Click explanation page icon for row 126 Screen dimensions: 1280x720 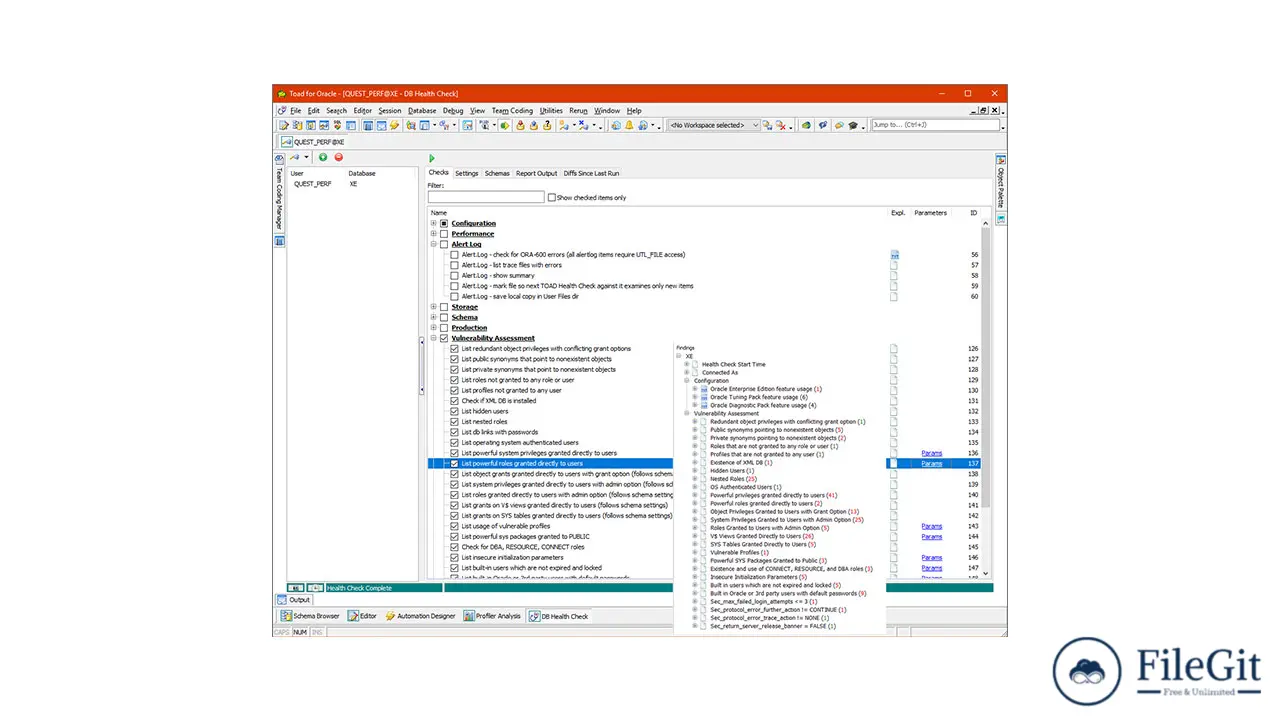coord(895,349)
